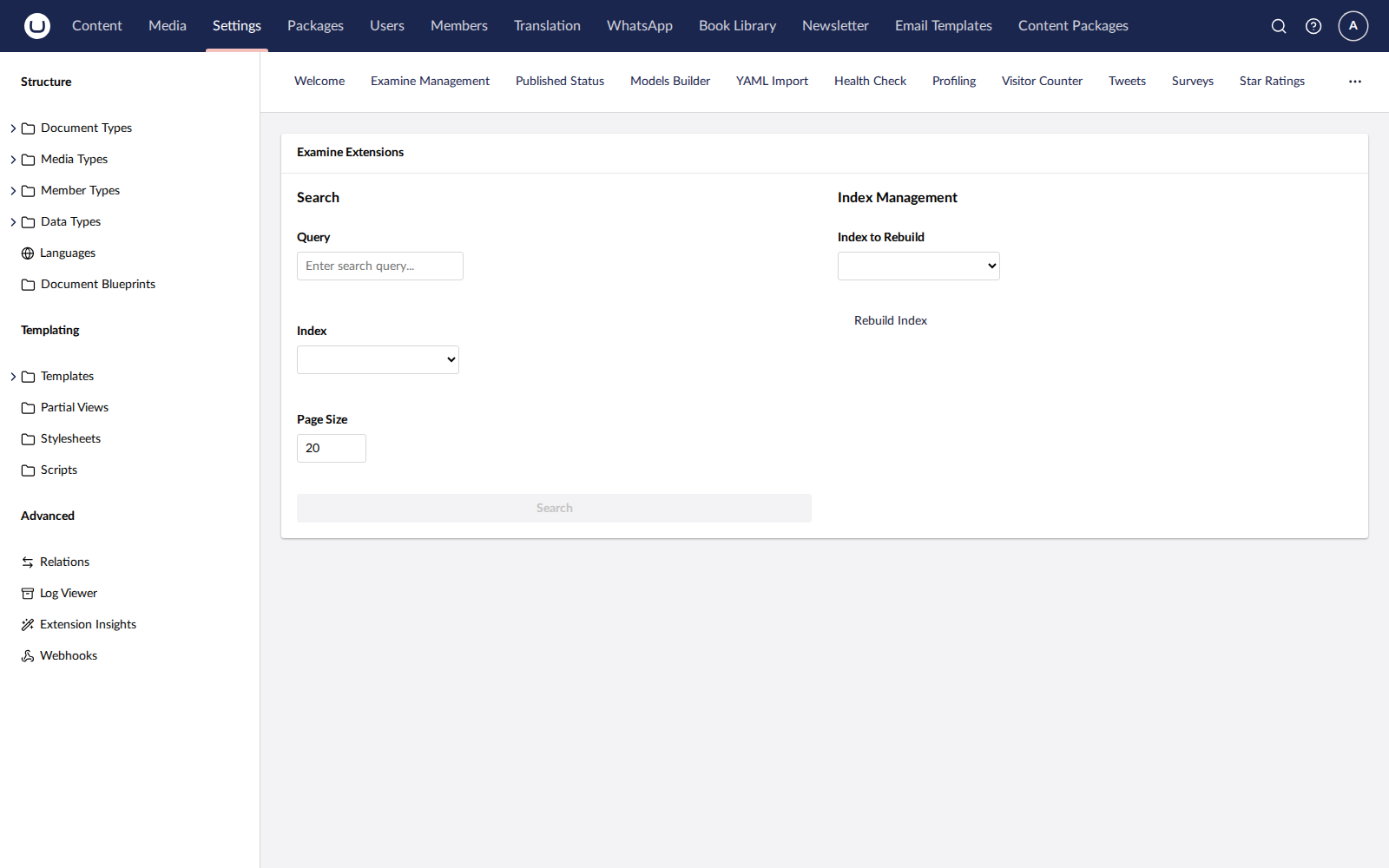Click the Document Blueprints folder icon
Image resolution: width=1389 pixels, height=868 pixels.
pos(28,285)
